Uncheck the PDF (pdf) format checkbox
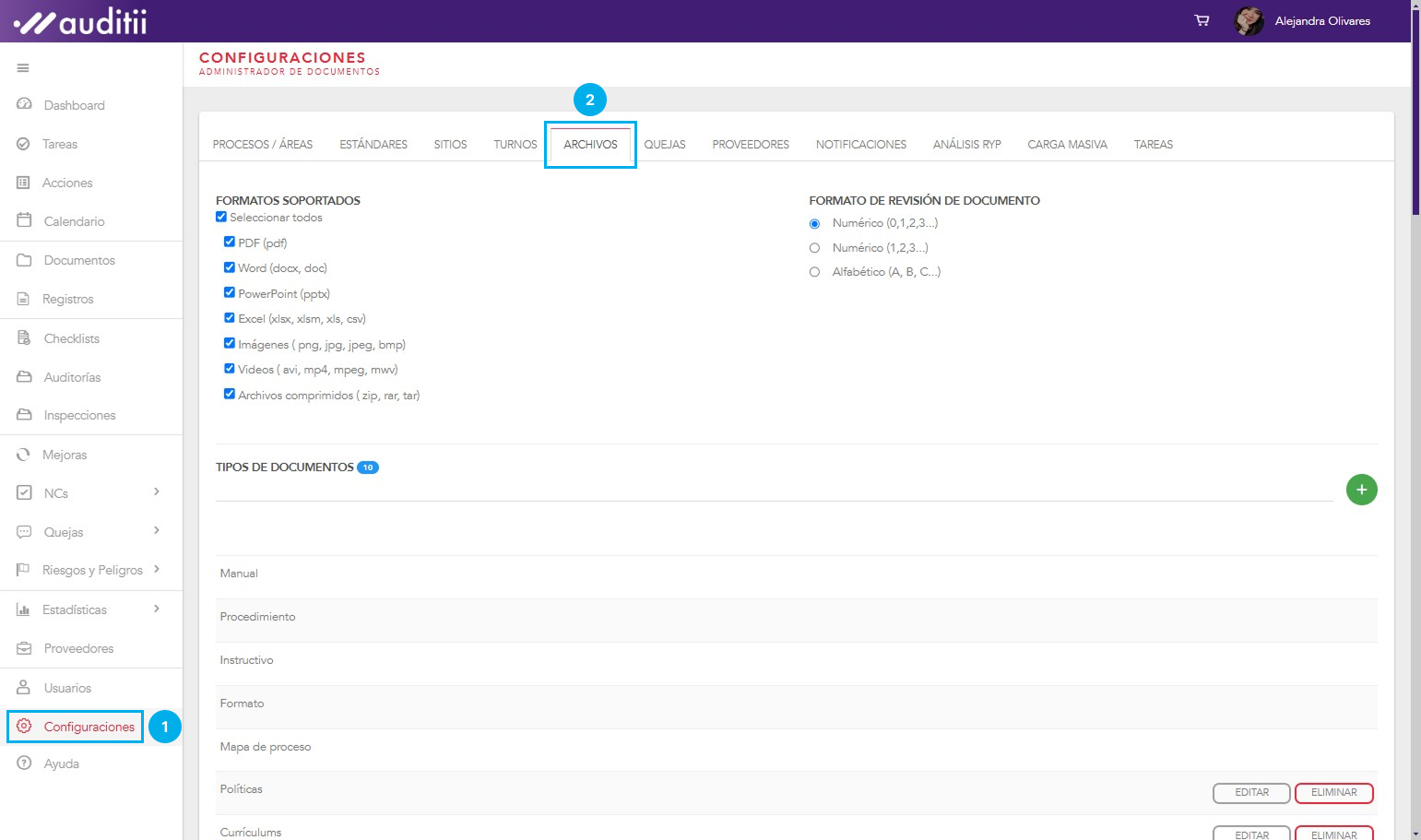 [x=229, y=242]
